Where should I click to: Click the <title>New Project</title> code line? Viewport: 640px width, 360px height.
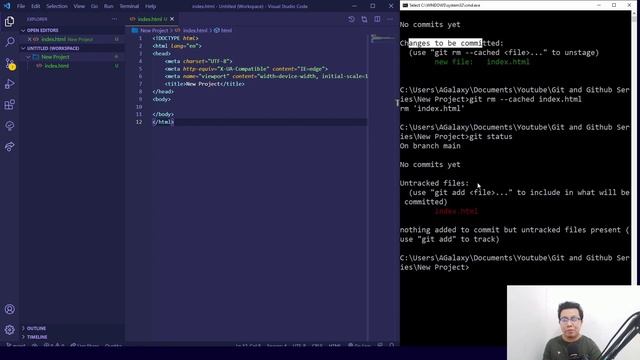point(204,84)
